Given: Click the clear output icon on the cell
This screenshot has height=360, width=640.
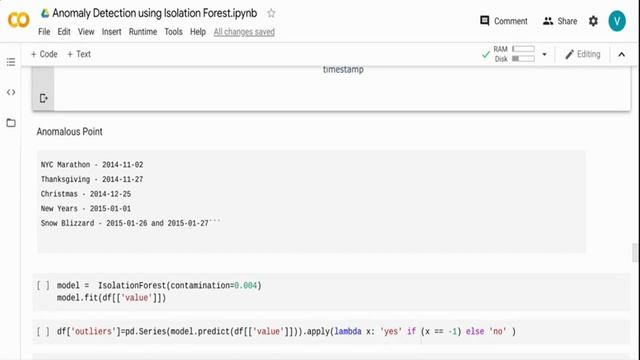Looking at the screenshot, I should tap(43, 98).
